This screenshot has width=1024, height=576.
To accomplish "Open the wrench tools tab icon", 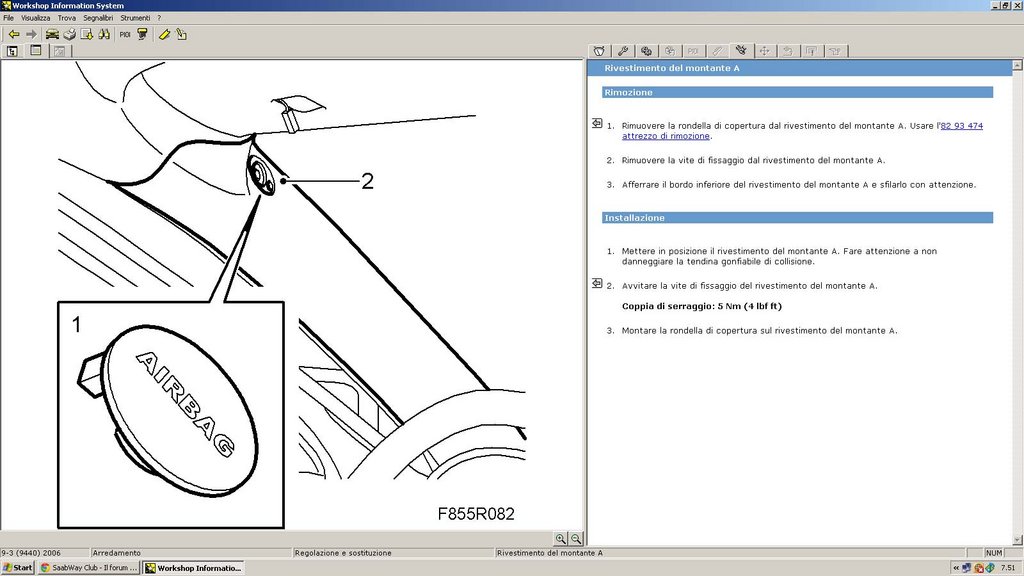I will tap(623, 51).
